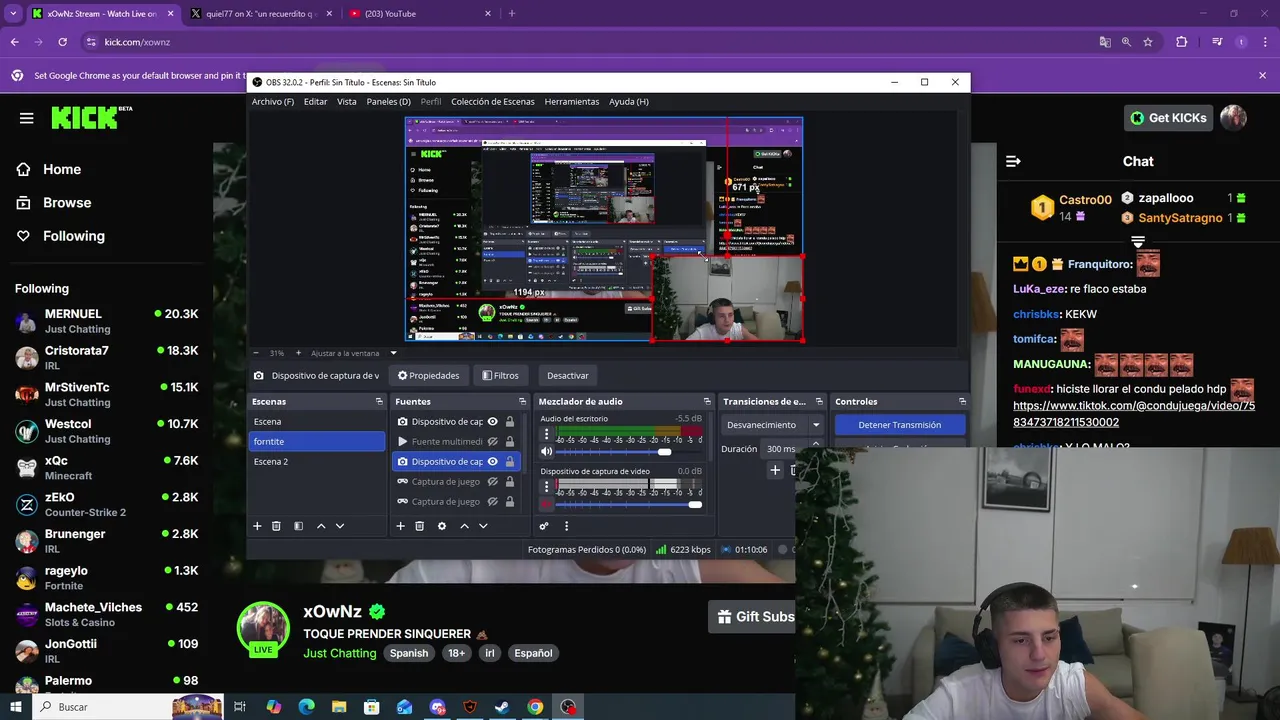The width and height of the screenshot is (1280, 720).
Task: Show second Captura de juego source
Action: [492, 502]
